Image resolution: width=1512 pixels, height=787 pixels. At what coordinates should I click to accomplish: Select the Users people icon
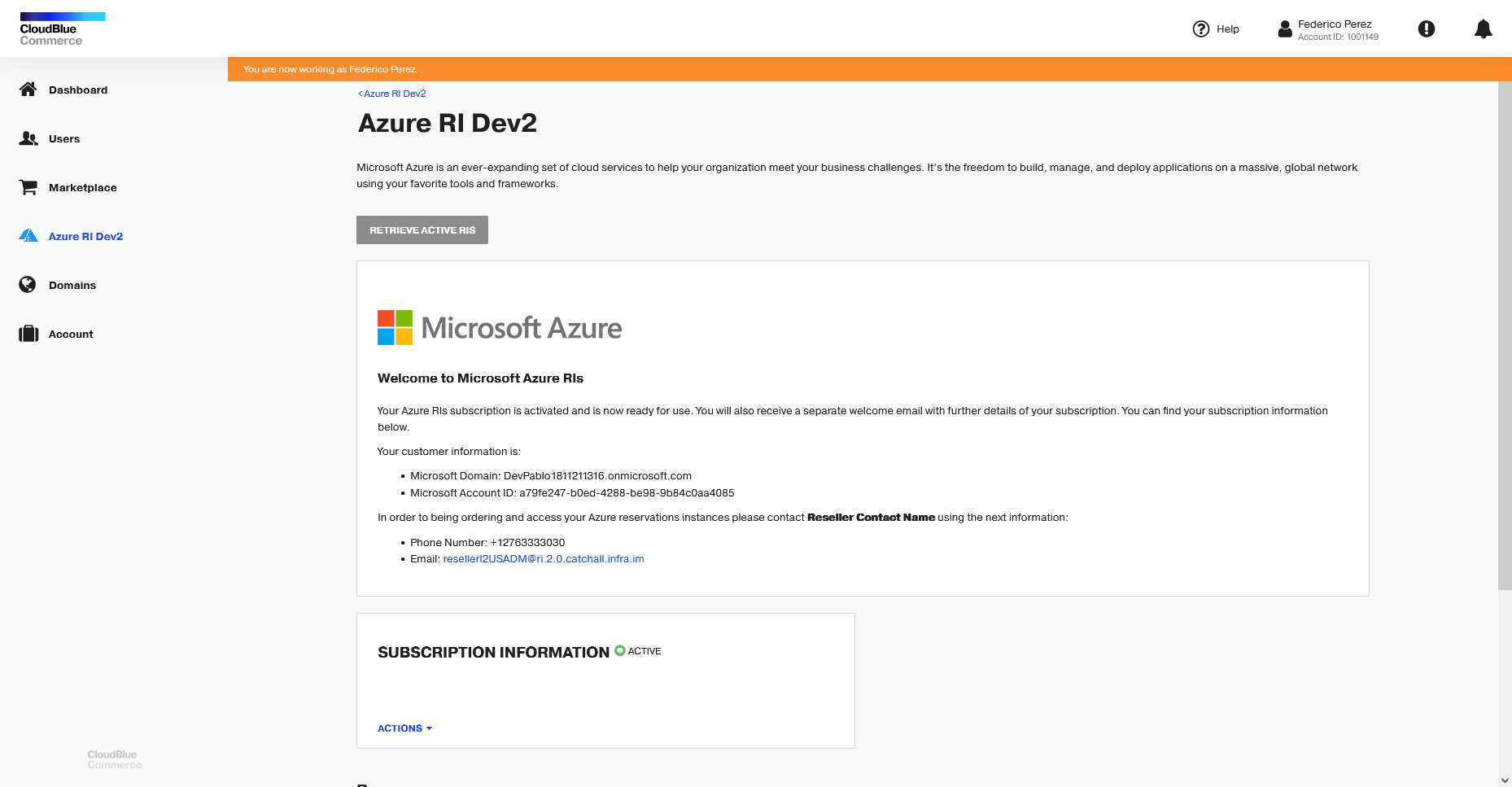[28, 138]
